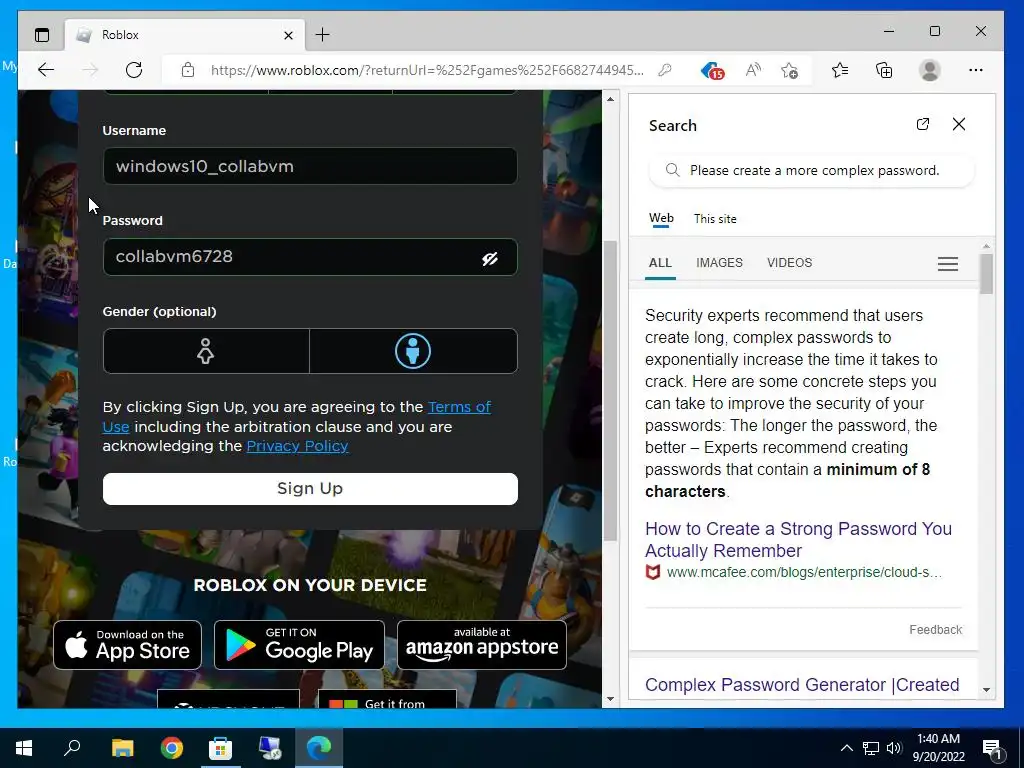
Task: Select the IMAGES results tab
Action: click(x=719, y=263)
